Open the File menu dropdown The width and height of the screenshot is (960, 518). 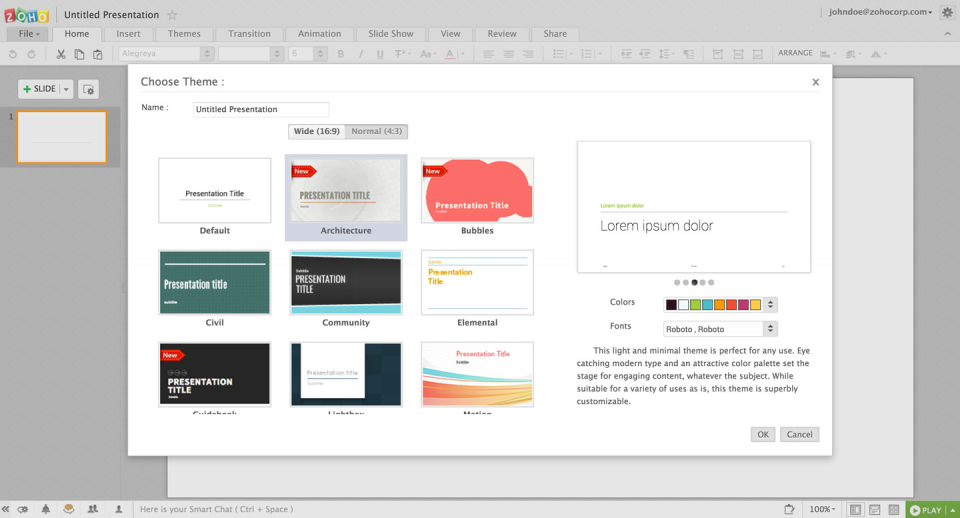click(x=28, y=34)
